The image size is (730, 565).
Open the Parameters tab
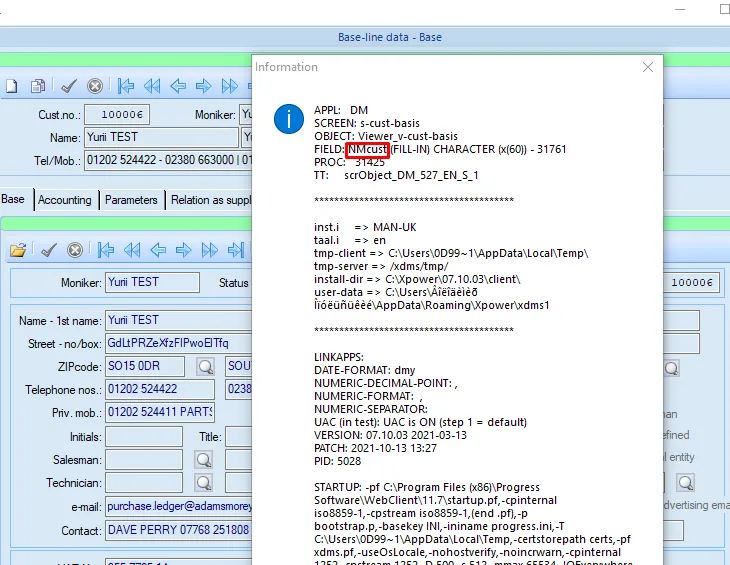coord(131,200)
